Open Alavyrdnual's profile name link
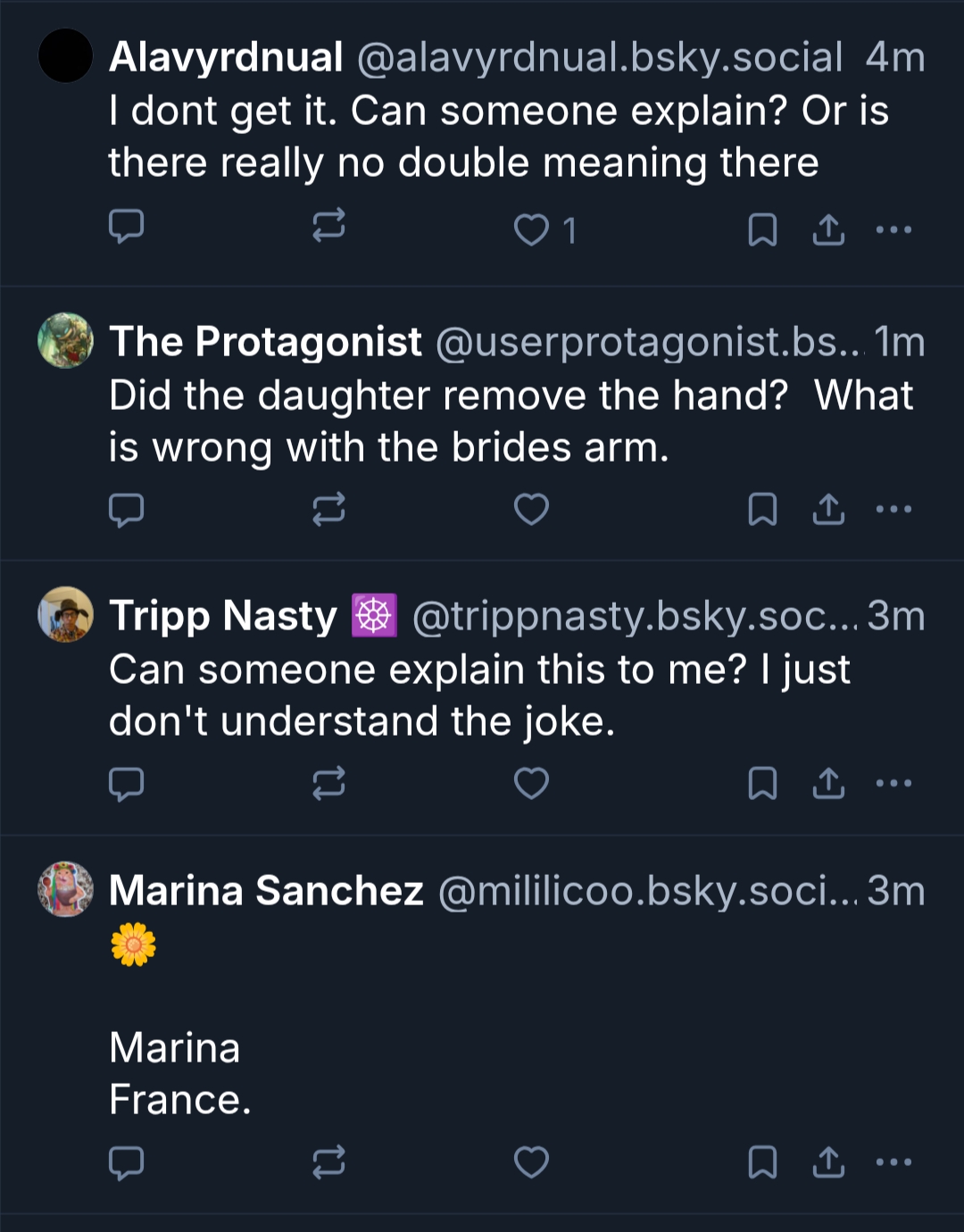Viewport: 964px width, 1232px height. tap(226, 57)
